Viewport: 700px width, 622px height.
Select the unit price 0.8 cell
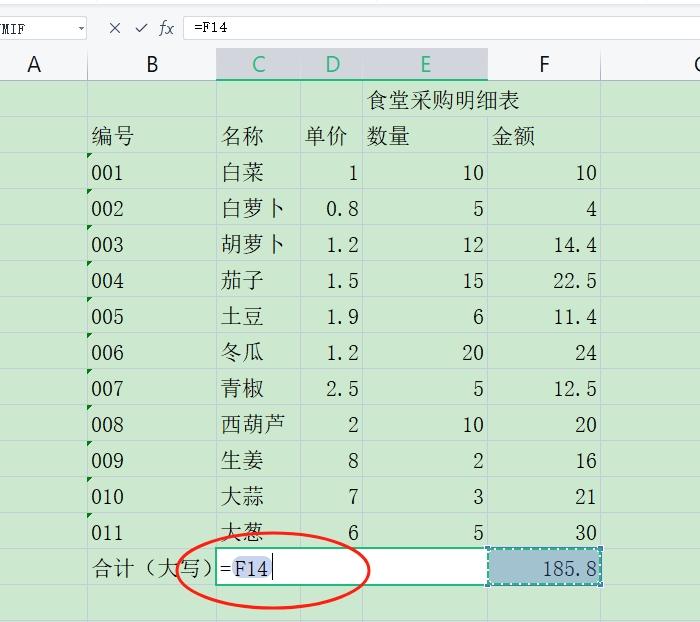(332, 208)
